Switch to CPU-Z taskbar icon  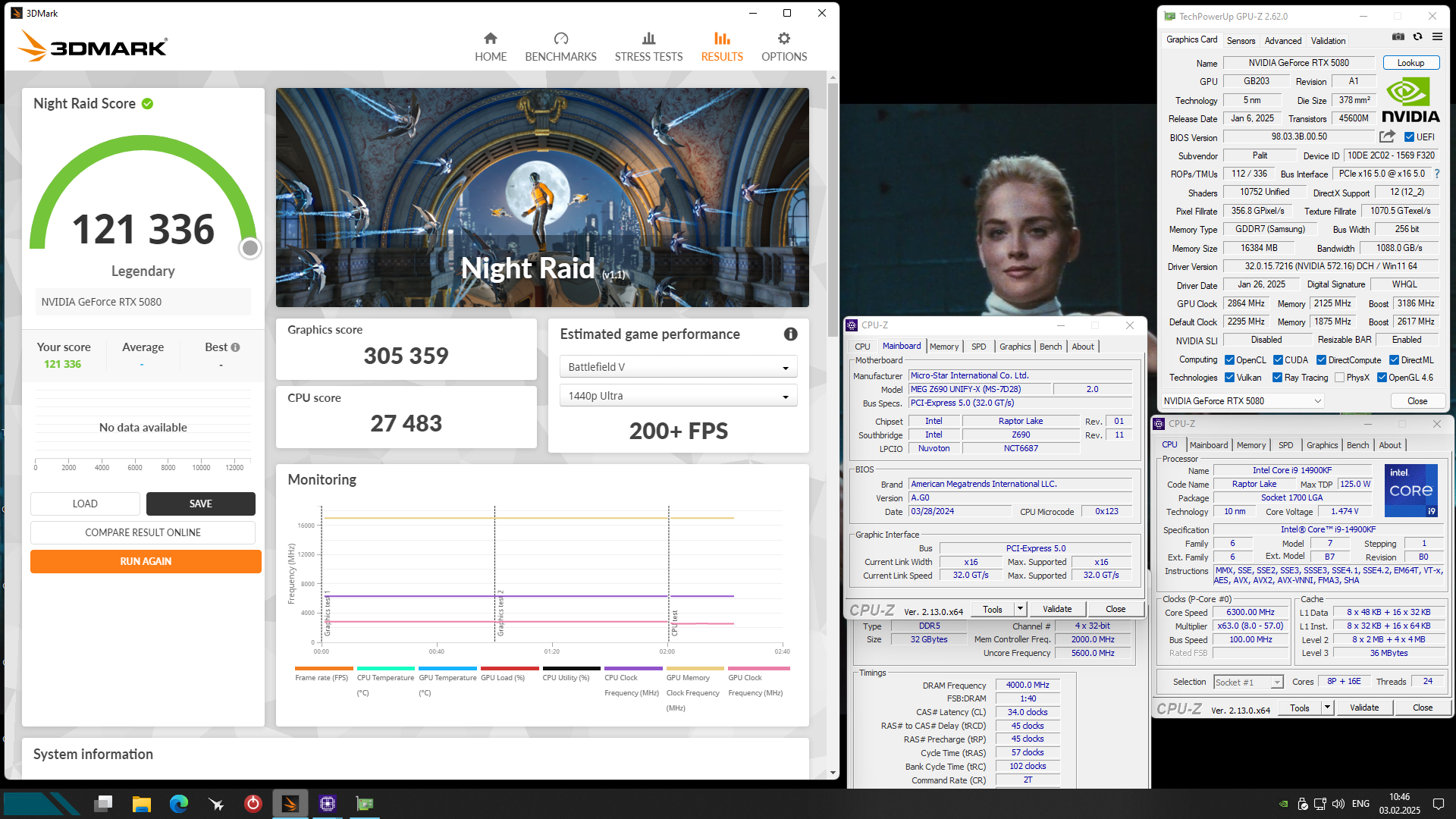click(328, 803)
